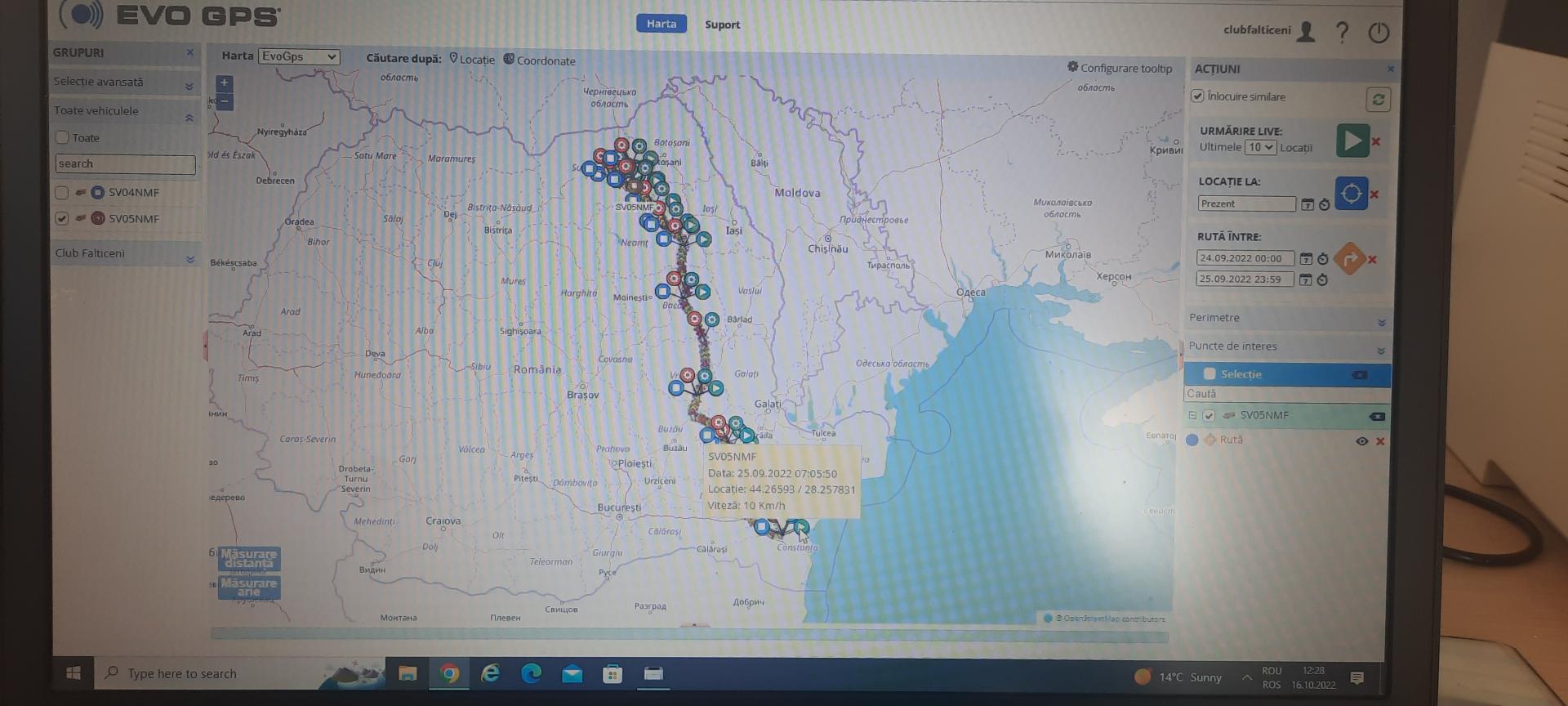Start live tracking with the green play button
Image resolution: width=1568 pixels, height=706 pixels.
[x=1352, y=141]
